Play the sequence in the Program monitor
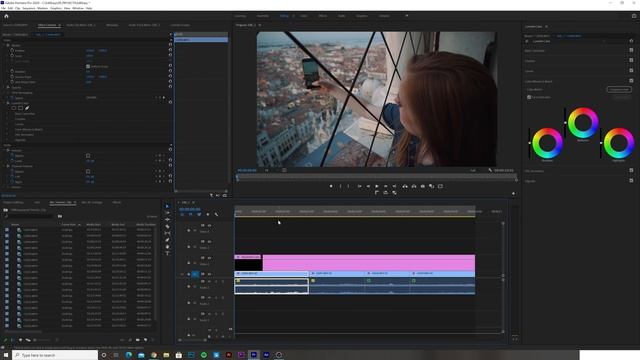640x360 pixels. pos(377,186)
